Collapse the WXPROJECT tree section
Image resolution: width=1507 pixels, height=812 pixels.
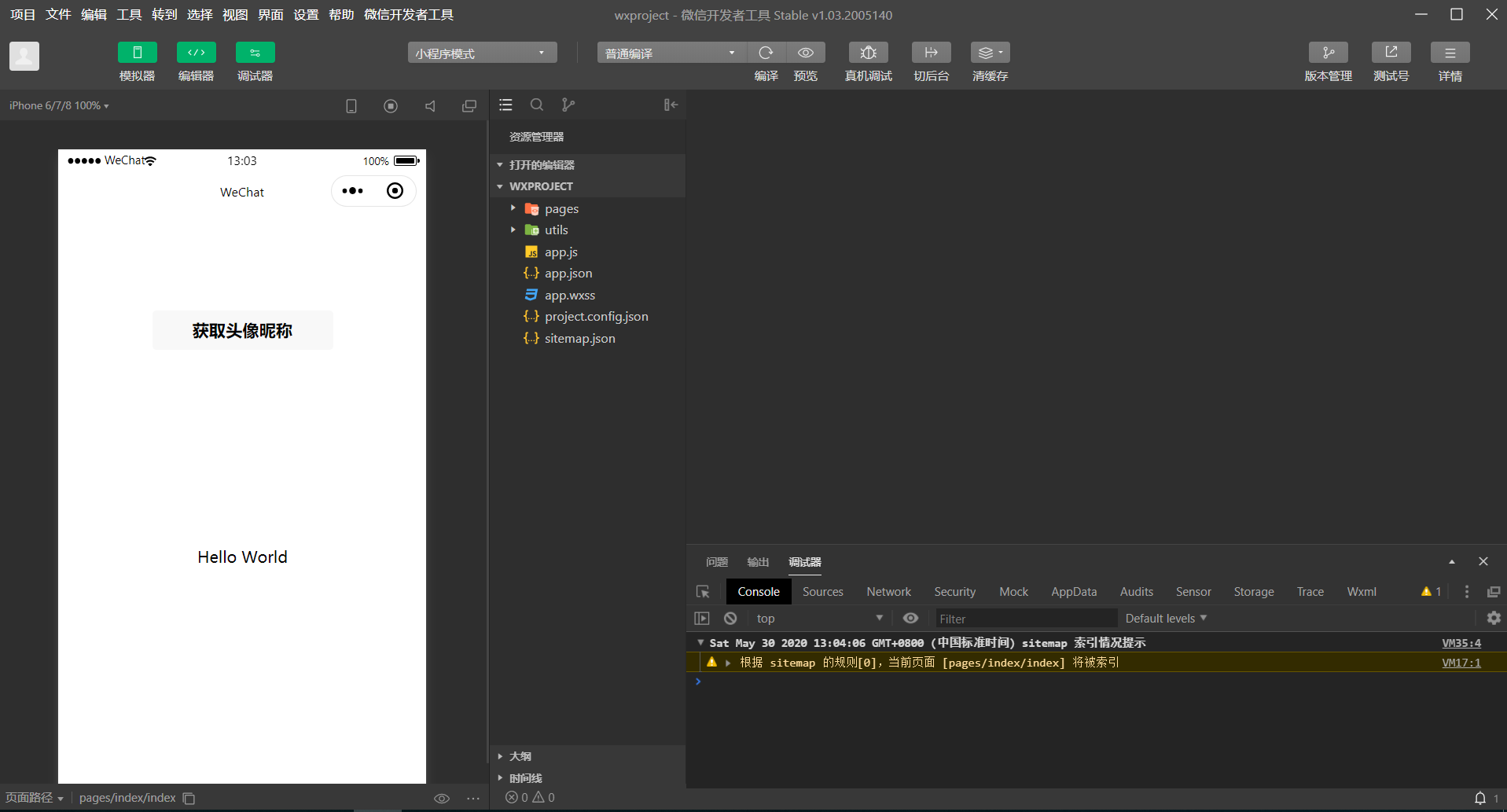coord(587,186)
